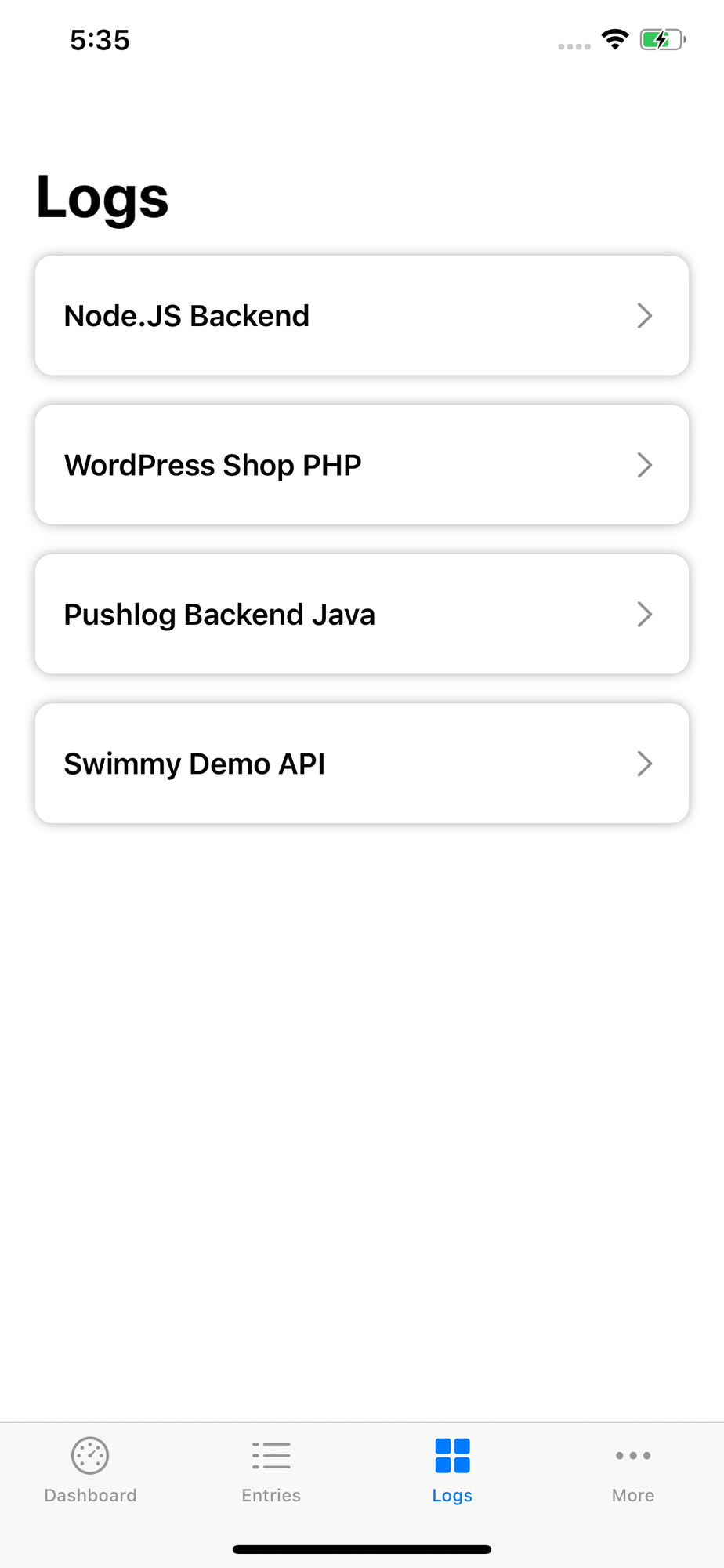This screenshot has height=1568, width=724.
Task: Expand Pushlog Backend Java chevron arrow
Action: (644, 615)
